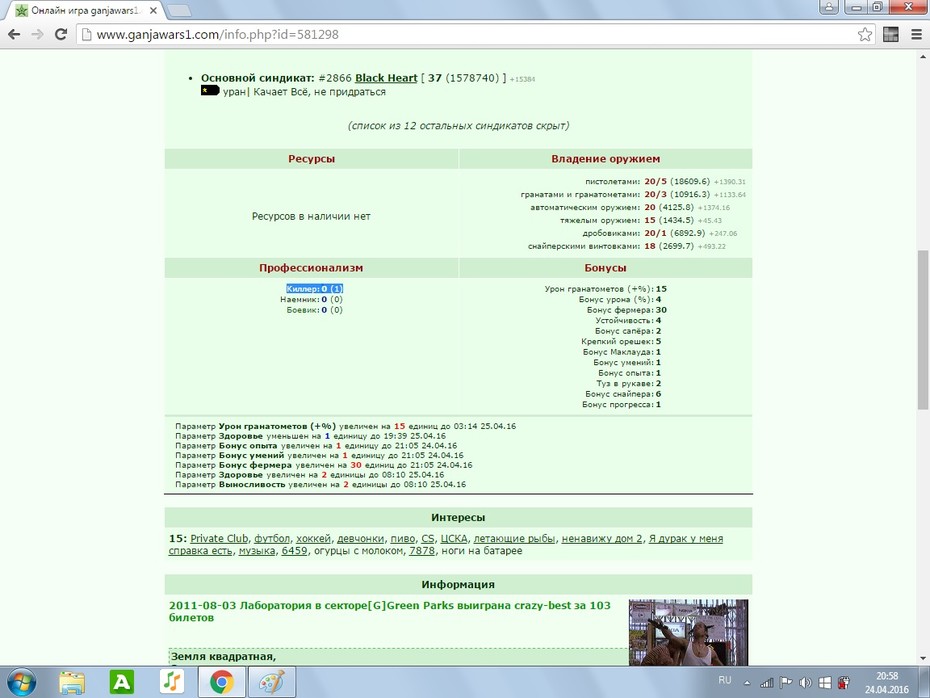Switch to the 'Онлайн игра ganjawars' tab
The image size is (930, 698).
point(83,11)
